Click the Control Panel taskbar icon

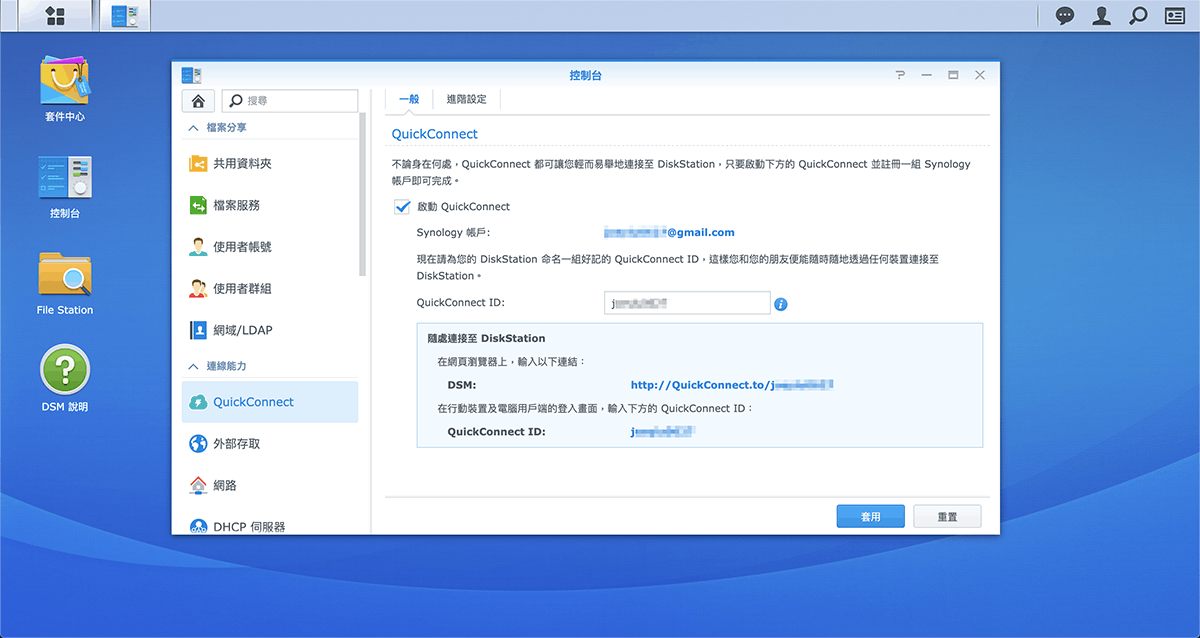(x=124, y=15)
